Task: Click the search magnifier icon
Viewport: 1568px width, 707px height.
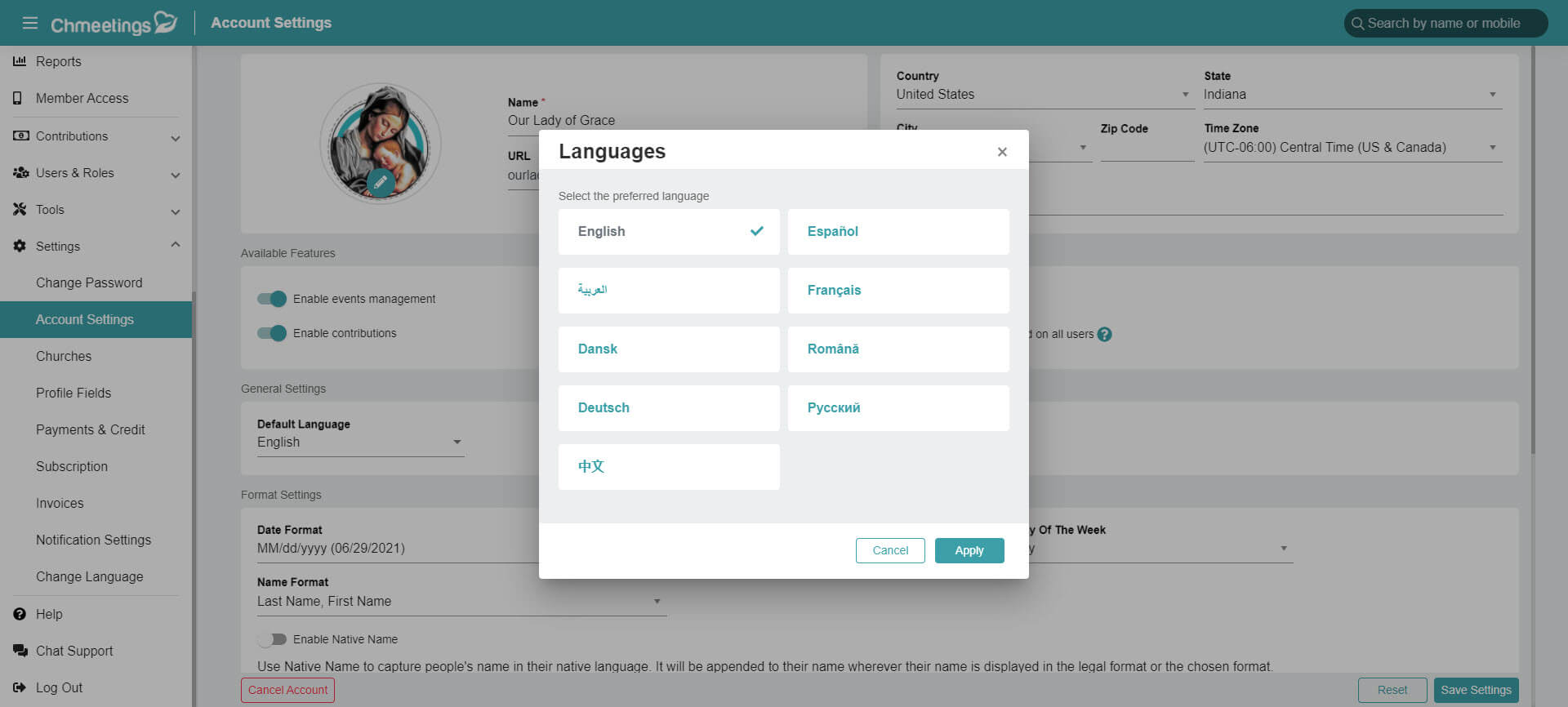Action: pyautogui.click(x=1357, y=24)
